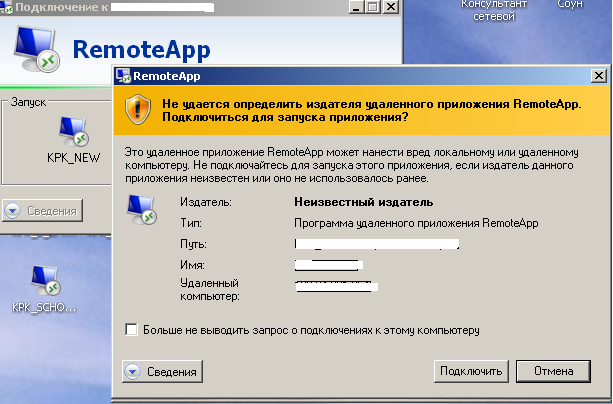Click the Имя: label

192,265
